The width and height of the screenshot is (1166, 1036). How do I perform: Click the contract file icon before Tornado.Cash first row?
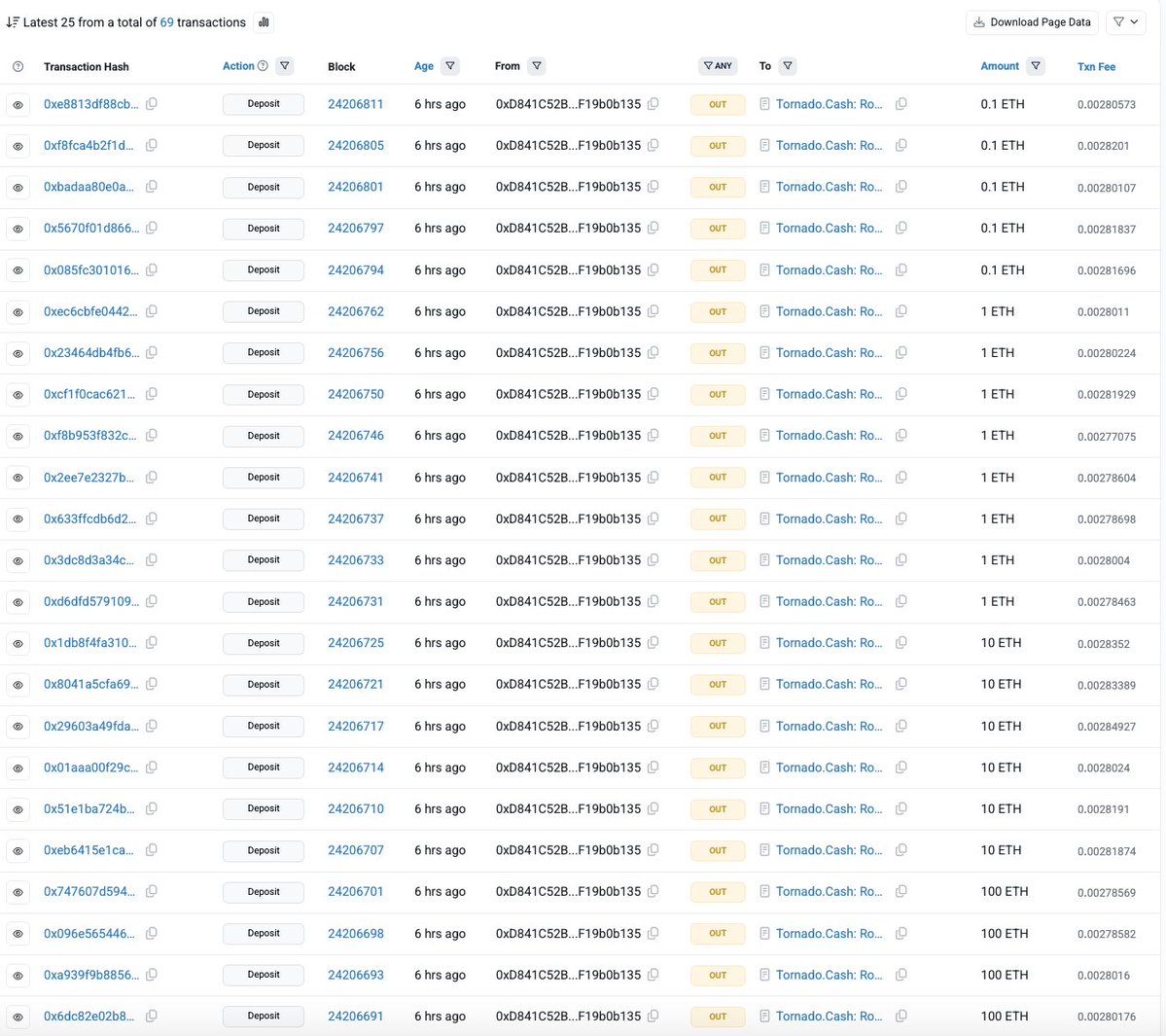(x=764, y=104)
